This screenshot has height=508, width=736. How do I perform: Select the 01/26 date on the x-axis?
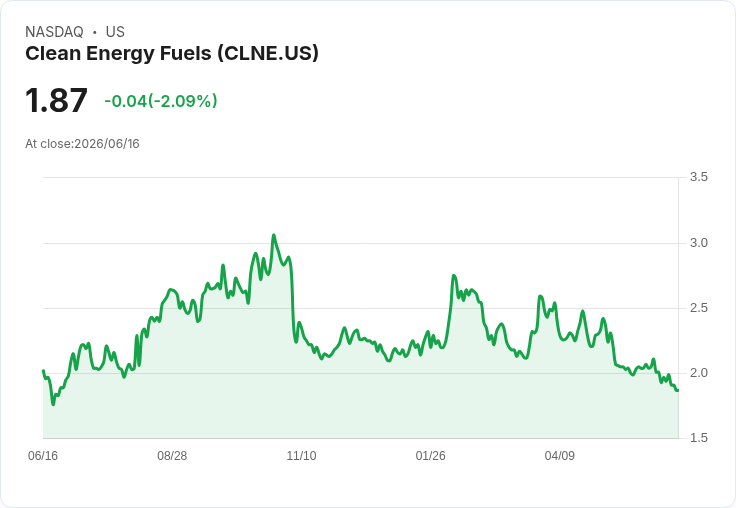click(x=430, y=455)
